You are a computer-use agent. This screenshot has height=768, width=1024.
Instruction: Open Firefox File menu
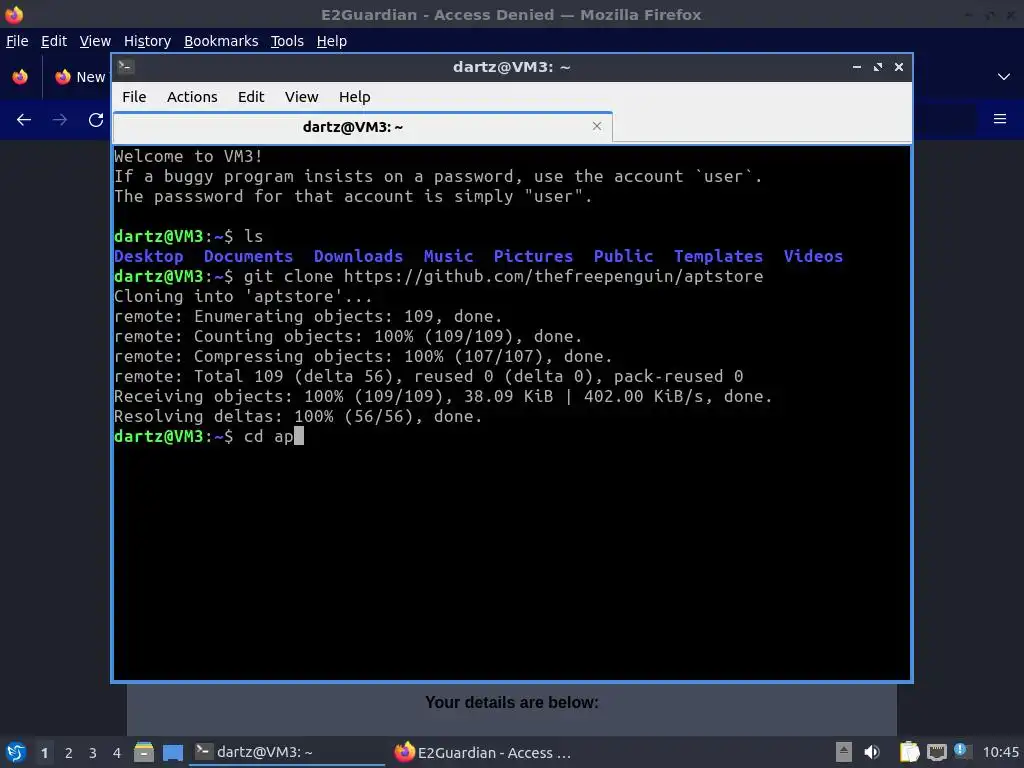17,41
